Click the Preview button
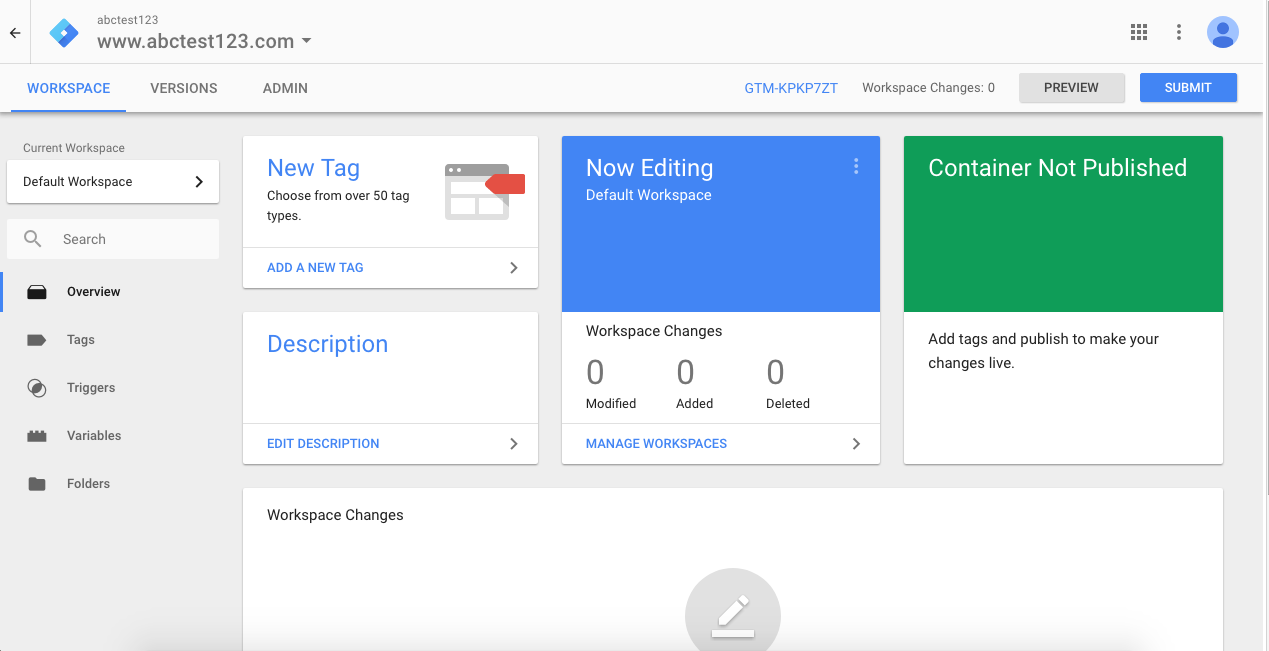The height and width of the screenshot is (651, 1269). click(x=1072, y=88)
